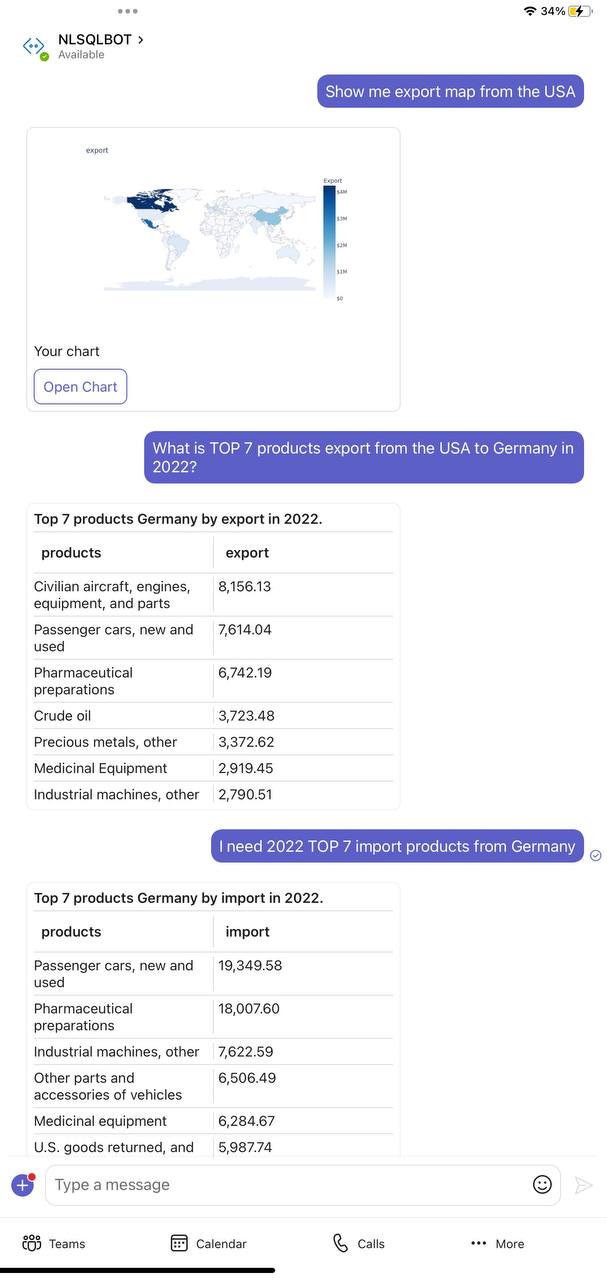Tap the battery indicator icon
This screenshot has height=1280, width=607.
pyautogui.click(x=581, y=11)
